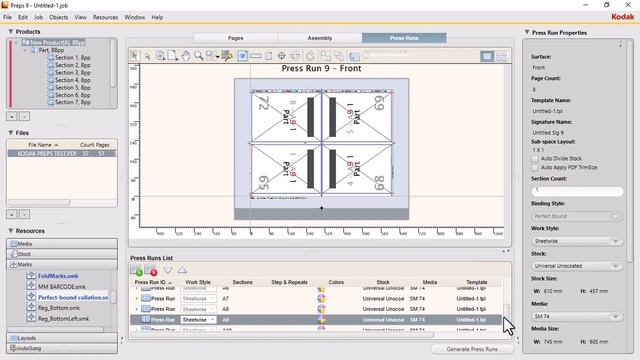The image size is (640, 360).
Task: Open the Media SM 74 dropdown
Action: coord(577,316)
